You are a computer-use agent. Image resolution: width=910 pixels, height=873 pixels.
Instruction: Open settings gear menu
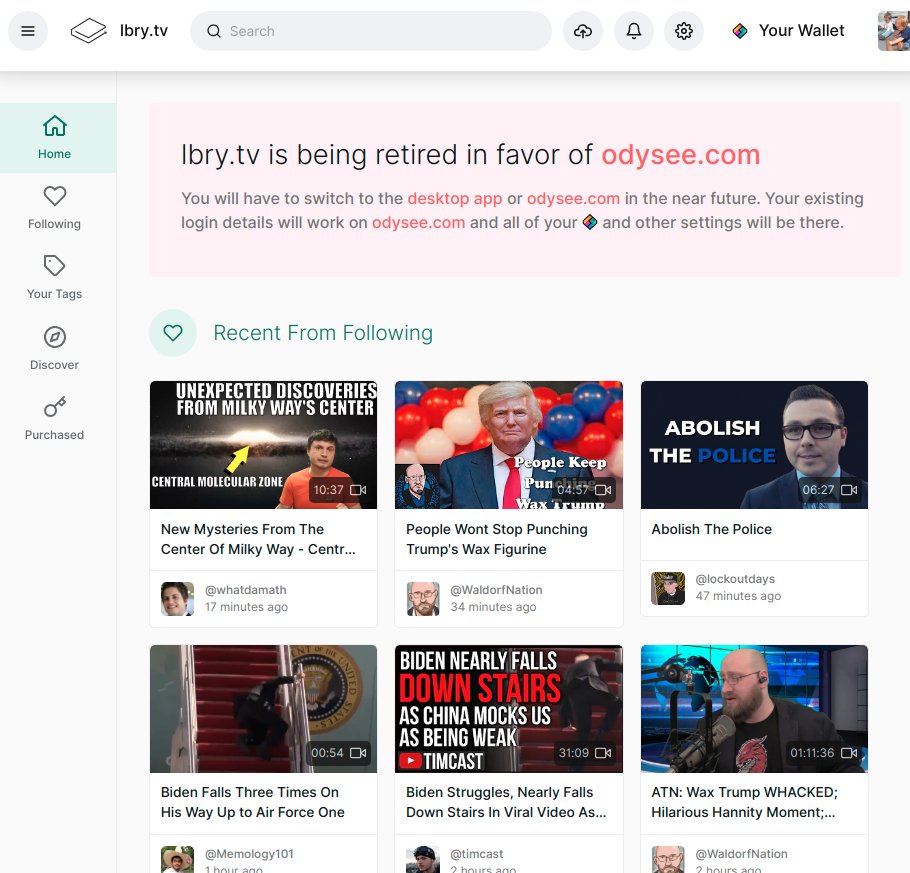[684, 31]
